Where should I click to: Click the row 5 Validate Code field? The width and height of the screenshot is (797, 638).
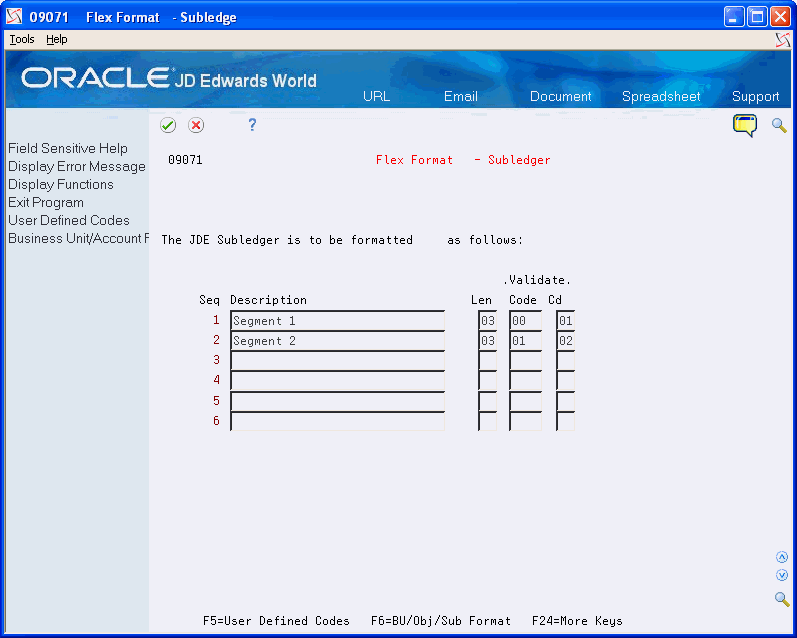526,401
